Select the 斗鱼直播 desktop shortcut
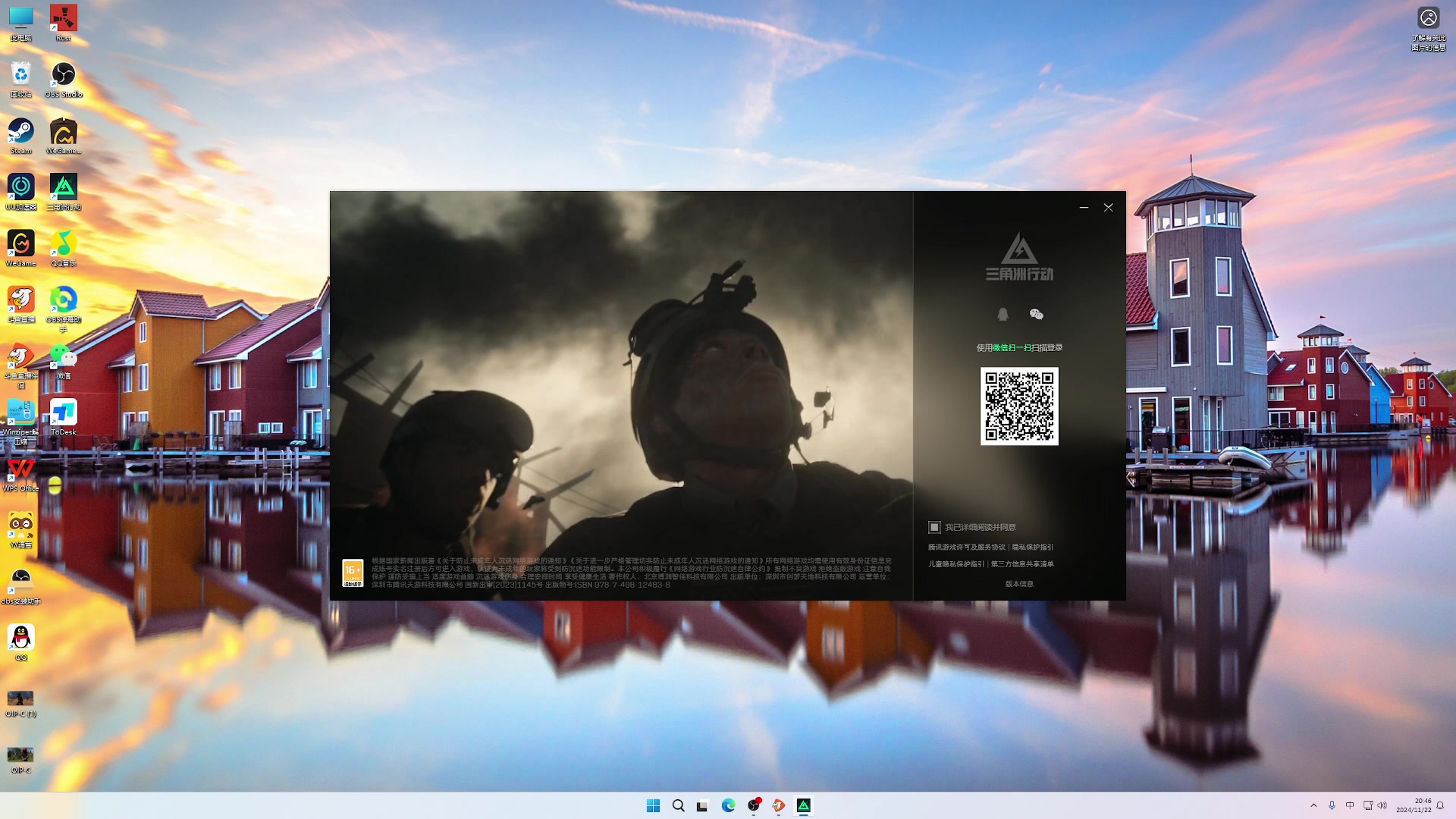This screenshot has height=819, width=1456. pyautogui.click(x=21, y=304)
